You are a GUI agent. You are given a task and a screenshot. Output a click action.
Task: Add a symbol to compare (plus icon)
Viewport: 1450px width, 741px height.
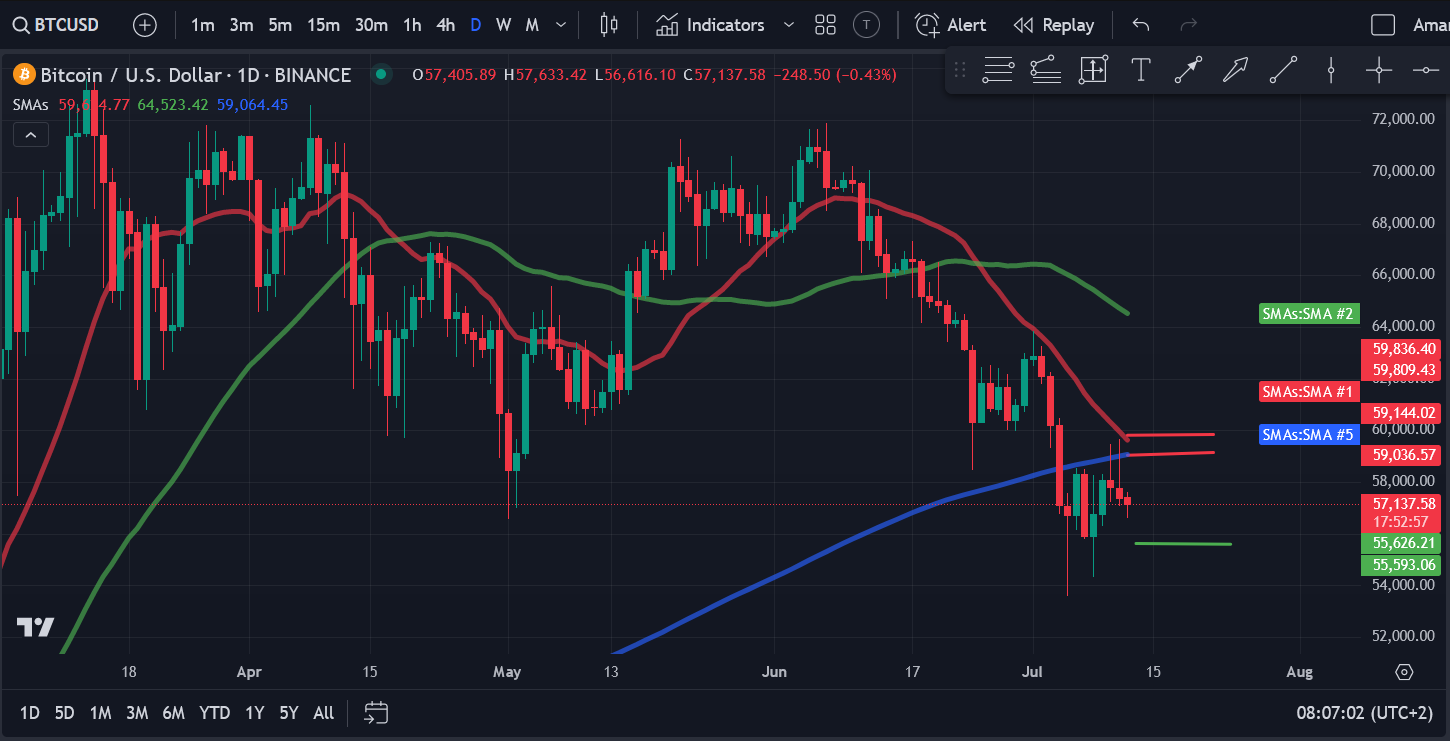click(145, 25)
